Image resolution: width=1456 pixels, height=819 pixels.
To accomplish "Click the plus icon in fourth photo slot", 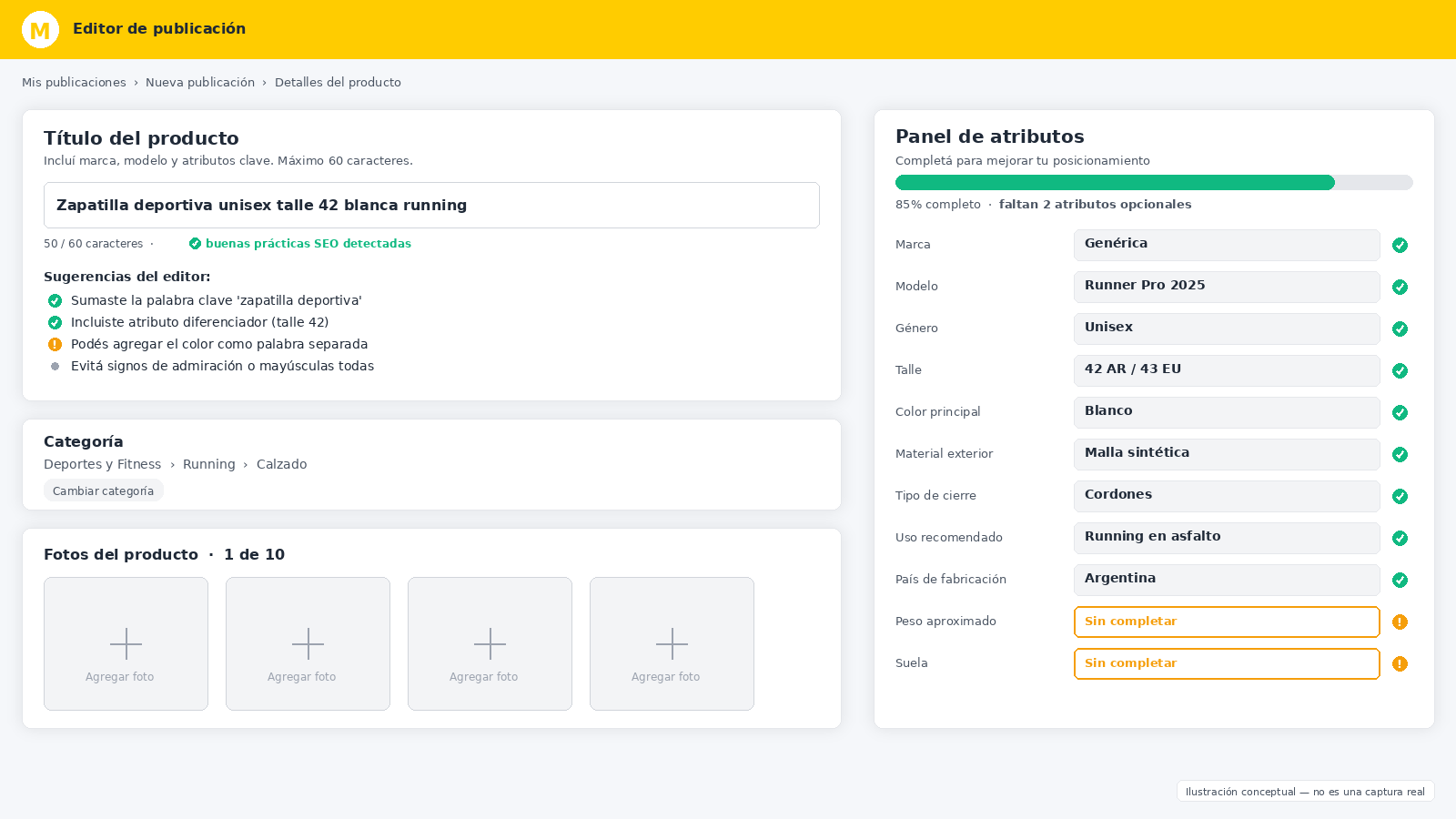I will pos(672,644).
